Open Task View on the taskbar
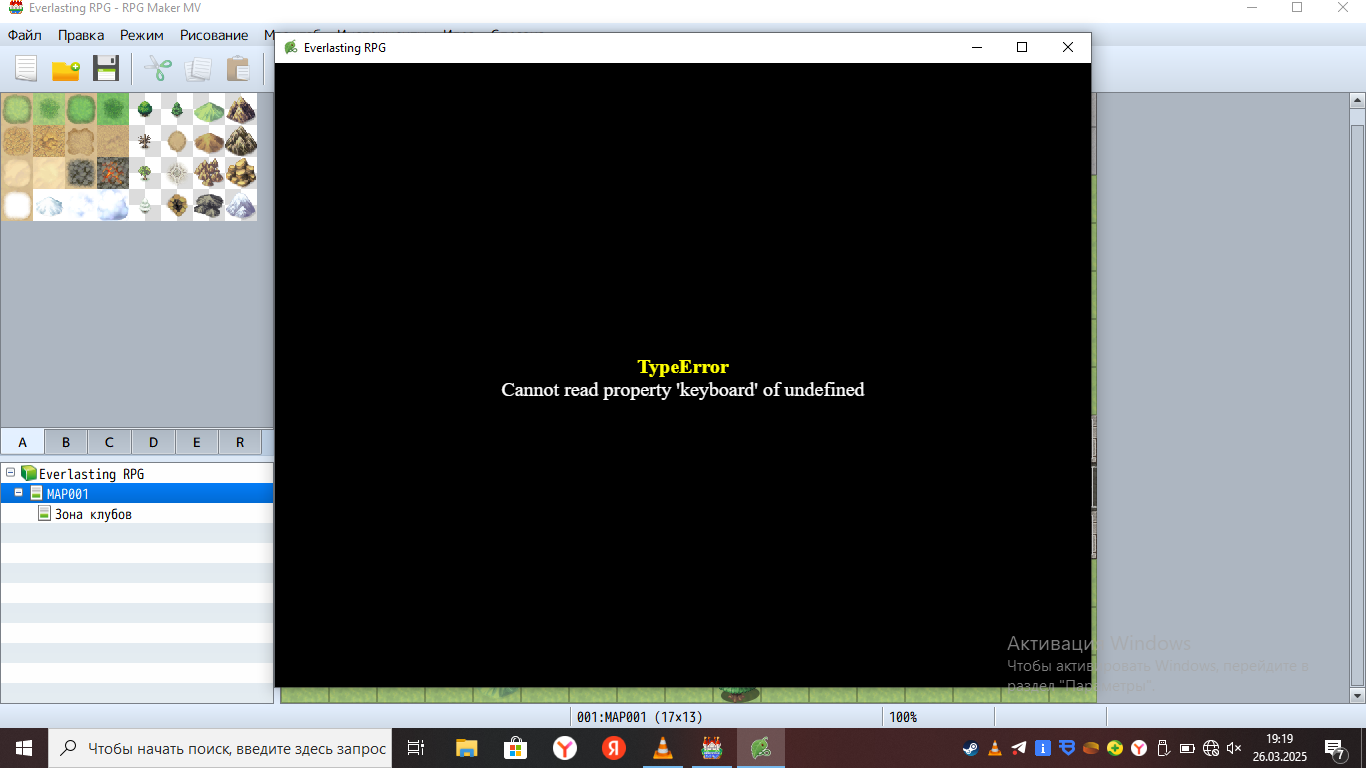The width and height of the screenshot is (1366, 768). (417, 748)
